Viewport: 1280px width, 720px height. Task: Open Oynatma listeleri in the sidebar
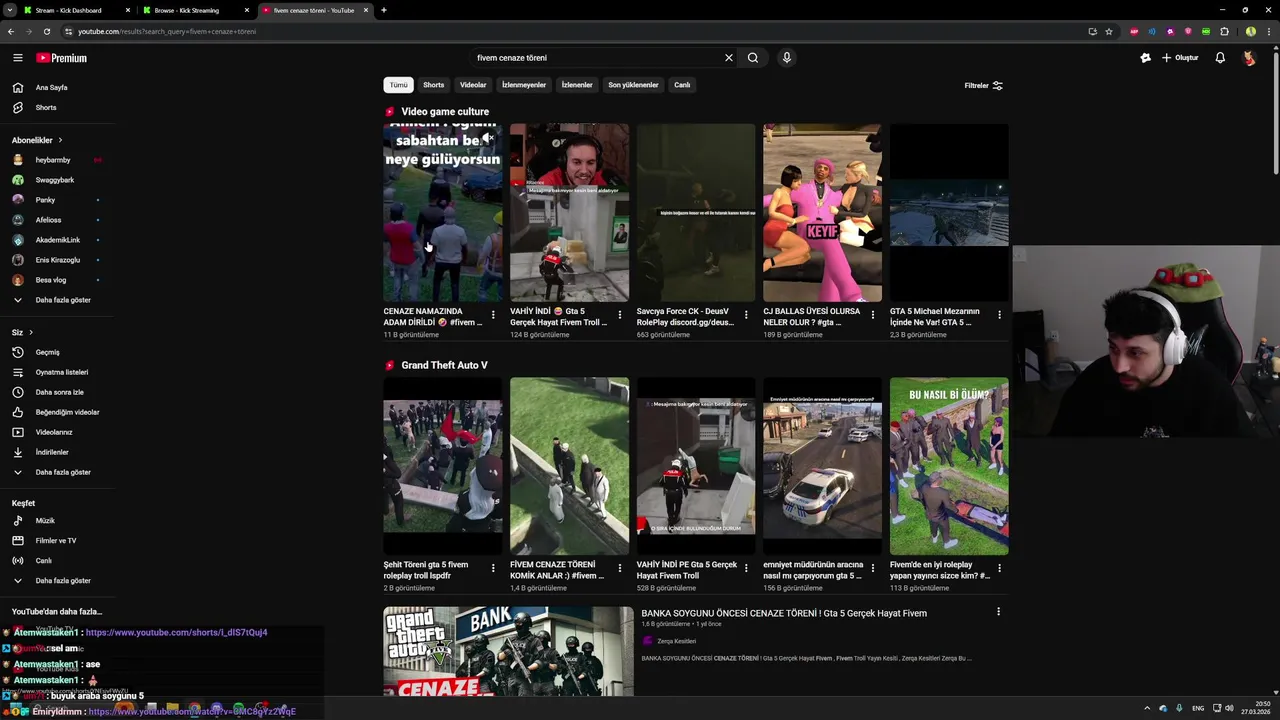coord(62,372)
